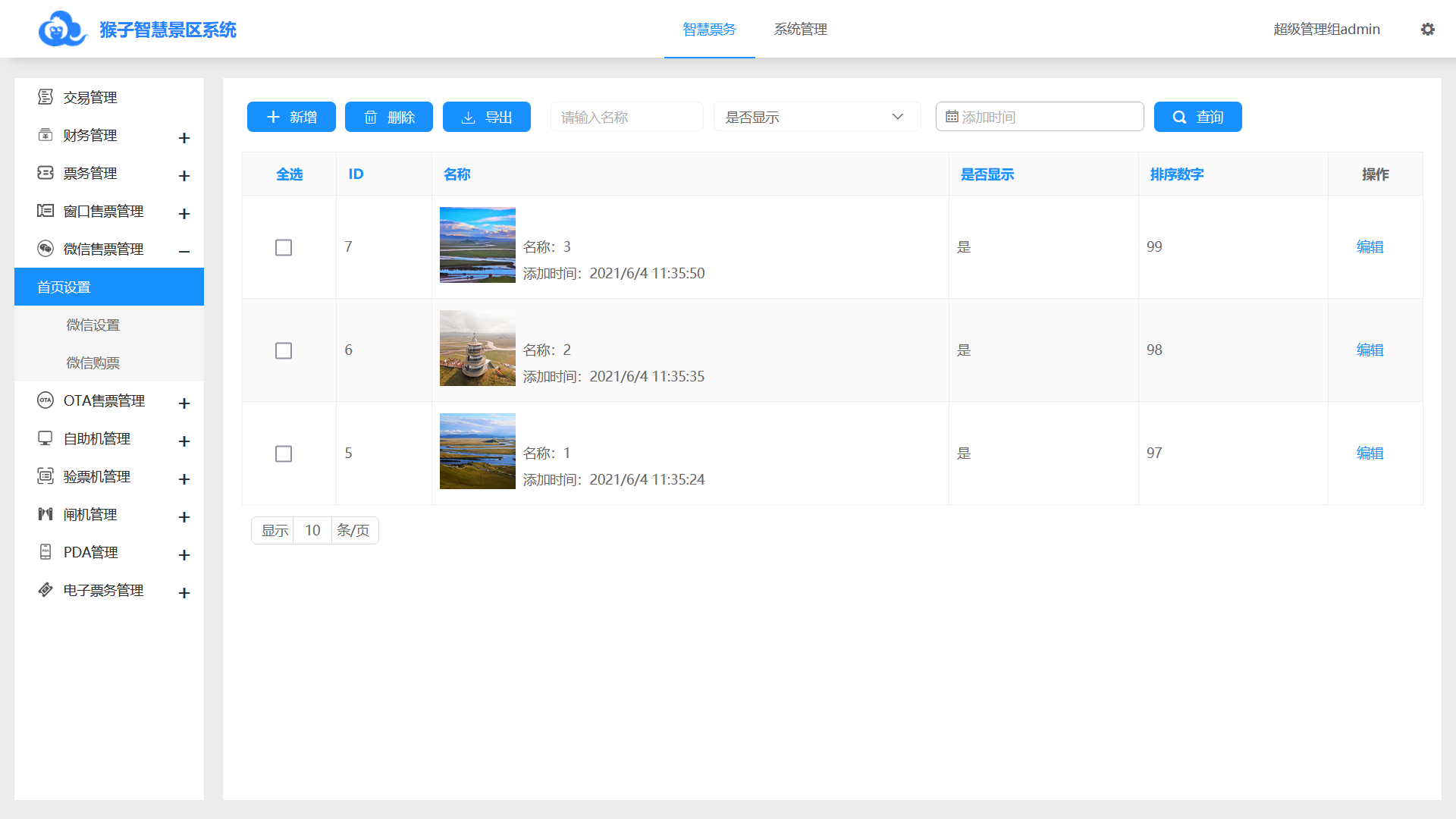Screen dimensions: 1456x819
Task: Click the 自助机管理 monitor icon
Action: point(45,438)
